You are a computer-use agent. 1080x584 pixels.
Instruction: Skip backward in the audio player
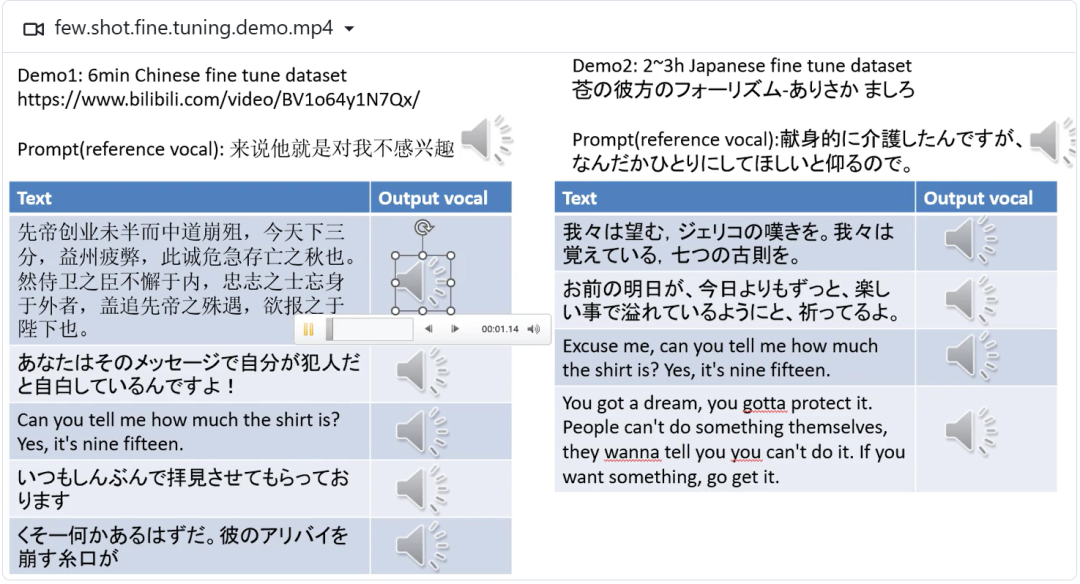tap(428, 329)
